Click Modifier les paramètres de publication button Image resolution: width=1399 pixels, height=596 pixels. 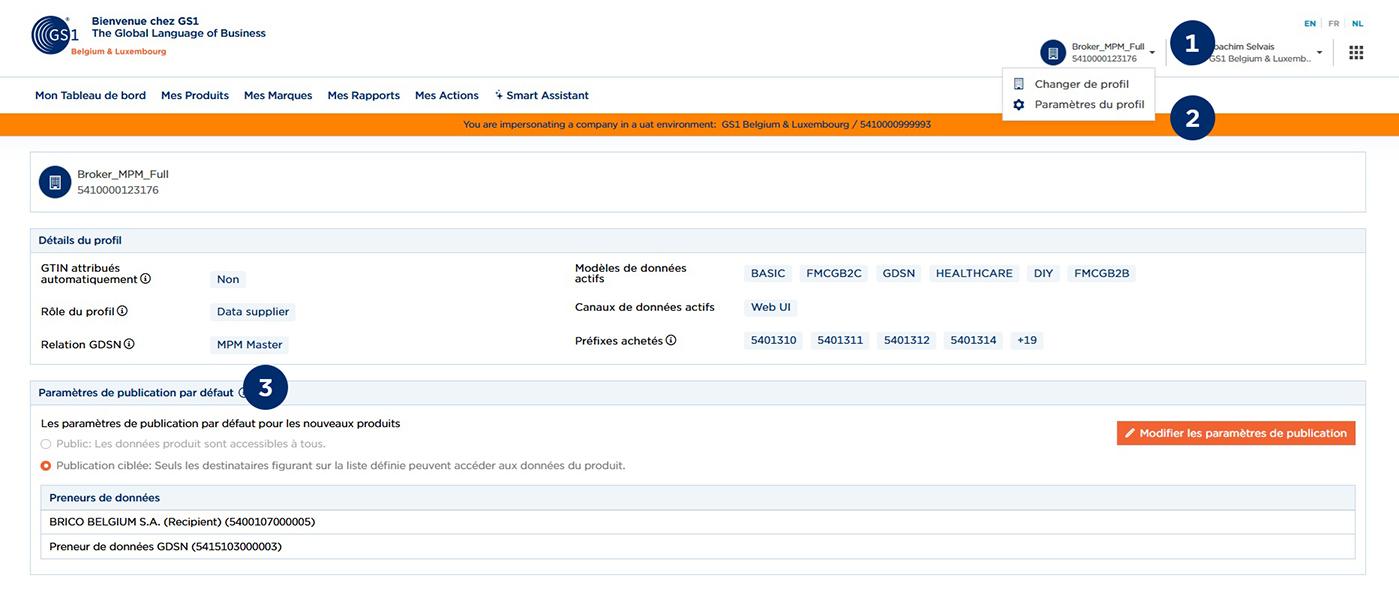[x=1236, y=433]
